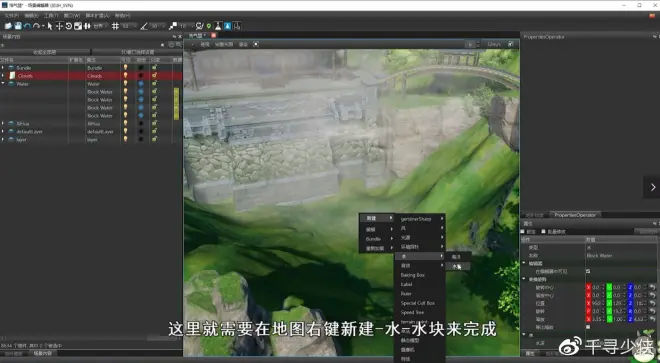This screenshot has width=660, height=363.
Task: Check the 锁定 checkbox in properties
Action: tap(523, 232)
